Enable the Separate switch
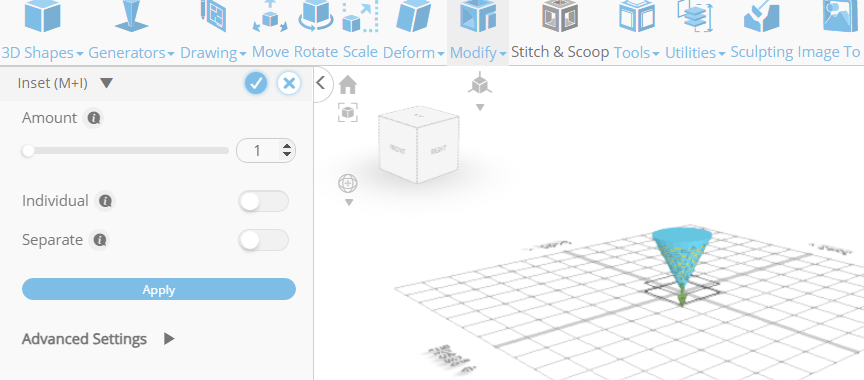864x380 pixels. coord(263,240)
